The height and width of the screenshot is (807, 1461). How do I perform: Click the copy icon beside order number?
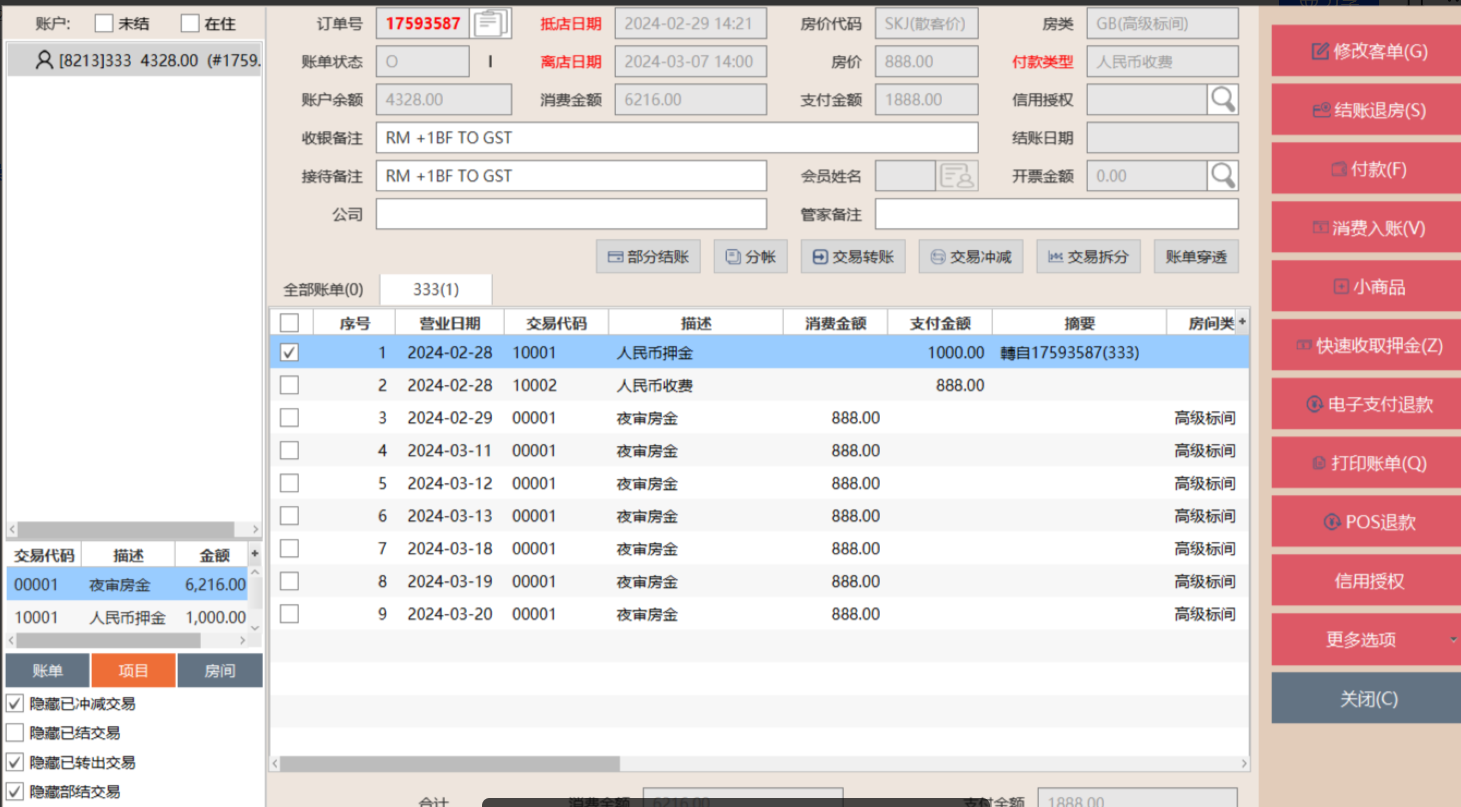click(x=490, y=23)
